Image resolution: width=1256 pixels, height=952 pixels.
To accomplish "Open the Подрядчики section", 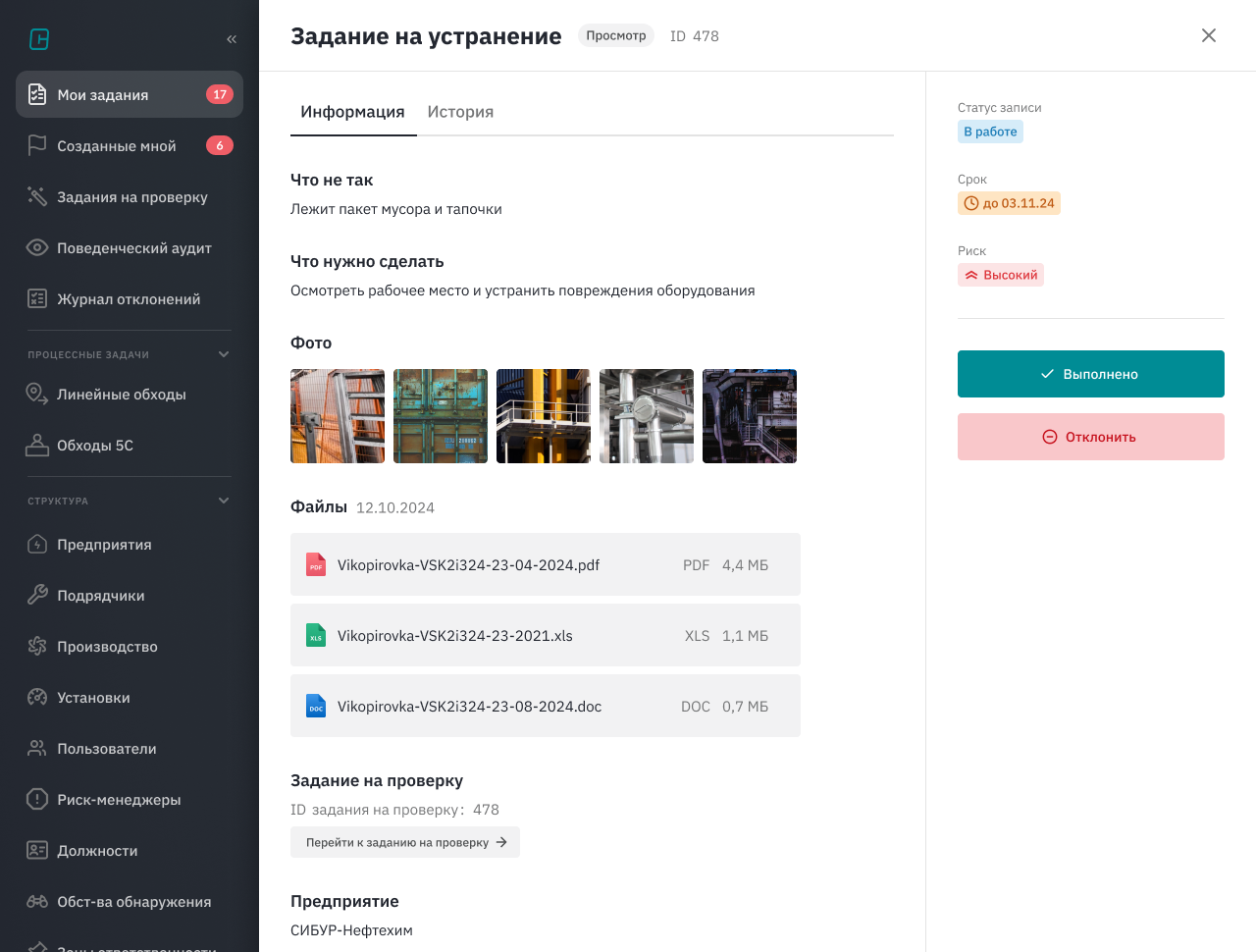I will (x=130, y=595).
